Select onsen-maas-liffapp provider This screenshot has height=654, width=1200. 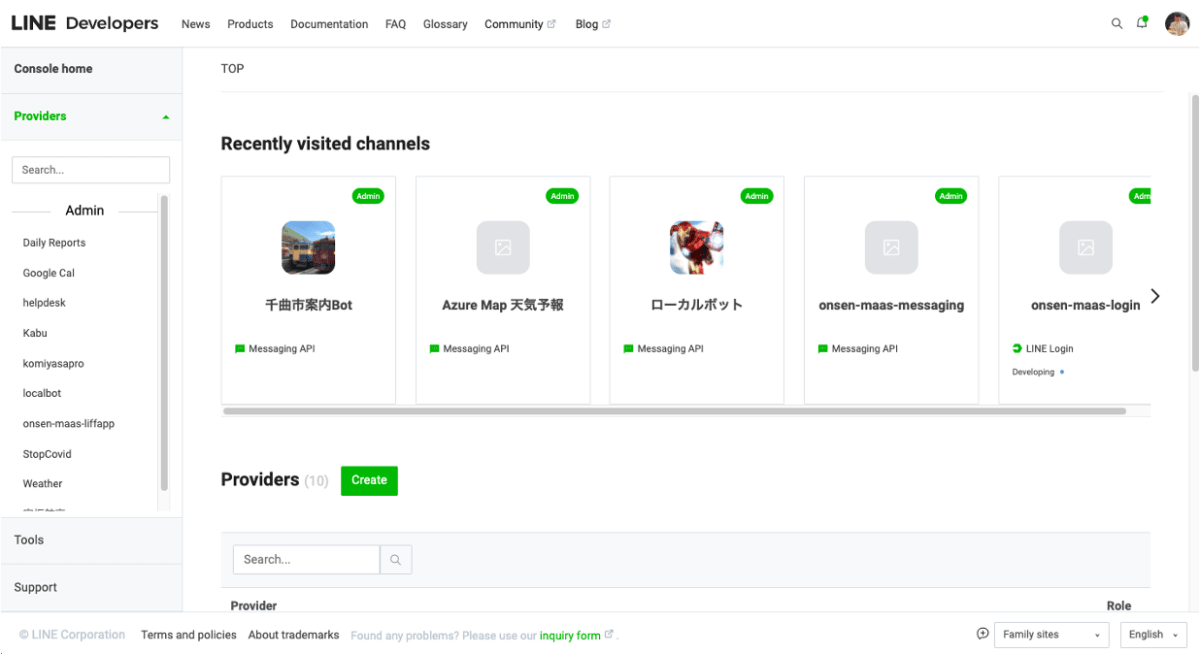[x=69, y=424]
